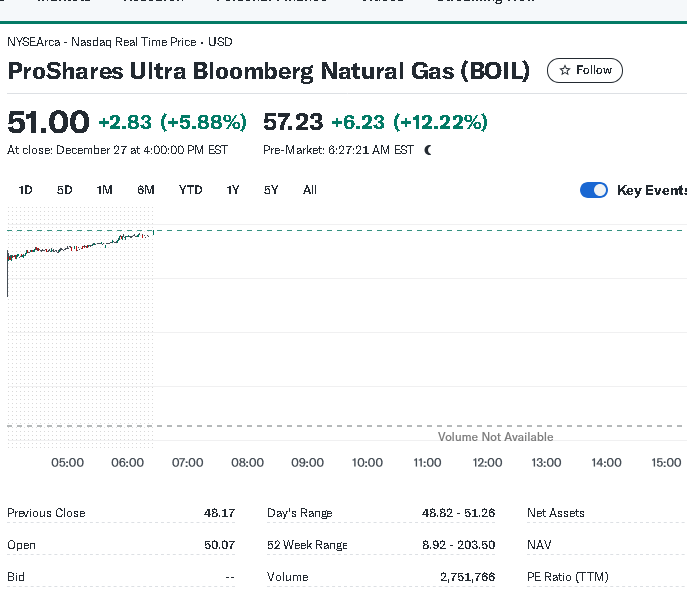Select the 5D chart range

pyautogui.click(x=64, y=190)
